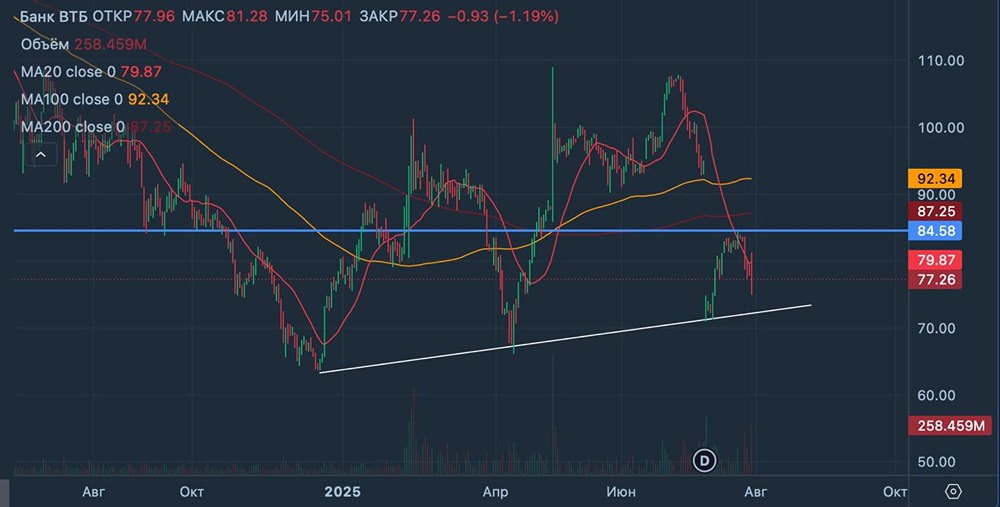Viewport: 1000px width, 507px height.
Task: Click the МАКС 81.28 high value in header
Action: pos(224,16)
